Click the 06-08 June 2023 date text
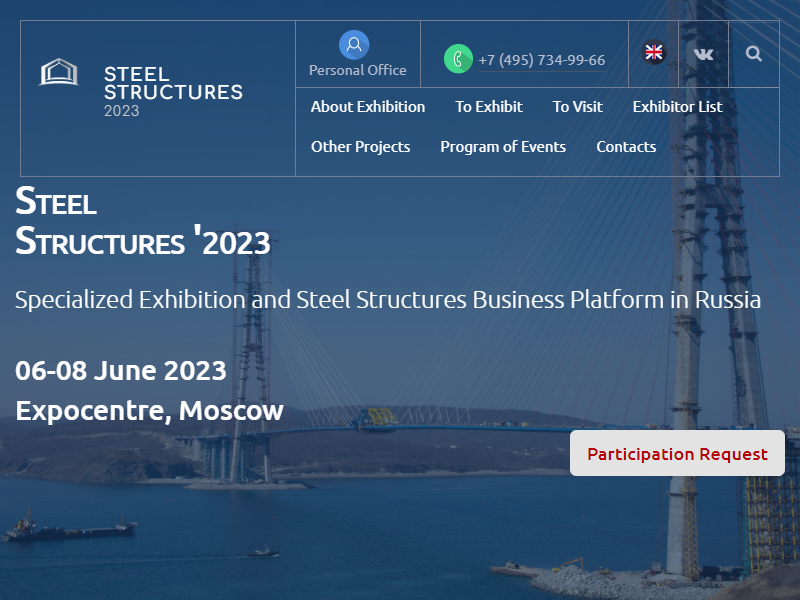This screenshot has height=600, width=800. (x=121, y=370)
